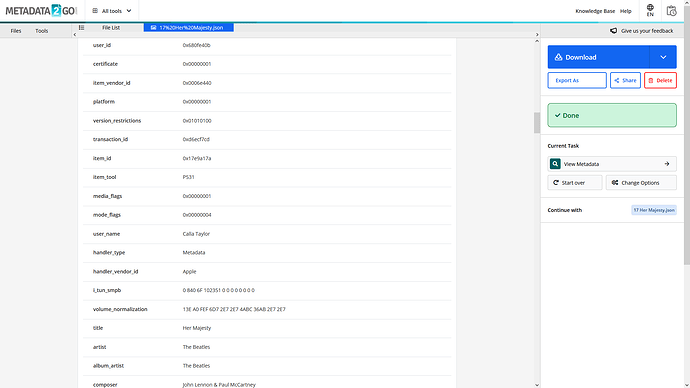
Task: Click the scroll down arrow of metadata list
Action: pyautogui.click(x=537, y=385)
